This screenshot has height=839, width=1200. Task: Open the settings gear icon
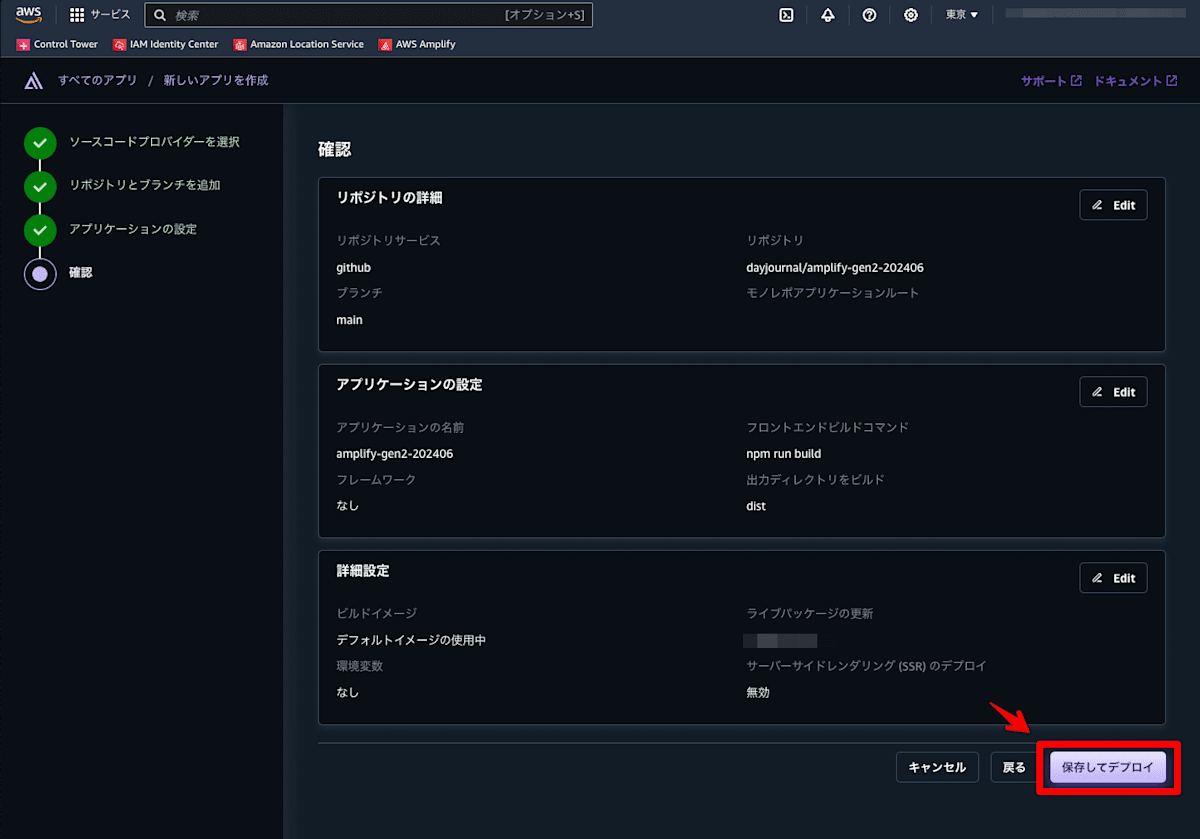(911, 15)
